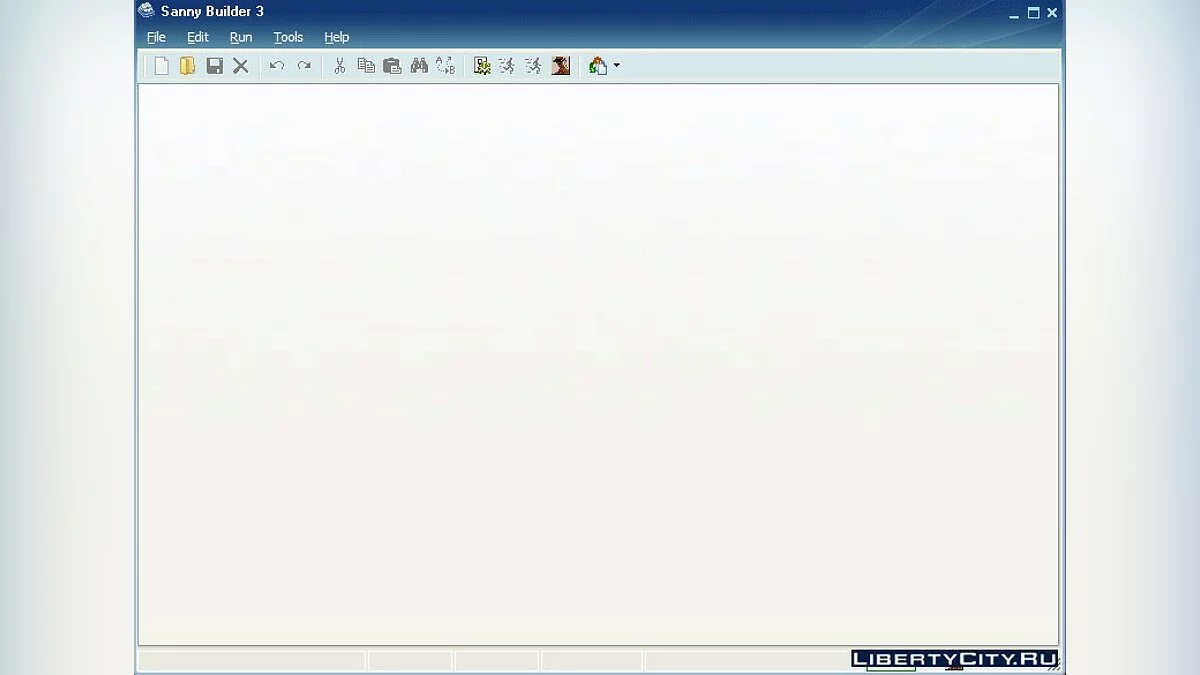The height and width of the screenshot is (675, 1200).
Task: Open the Run menu
Action: [x=241, y=37]
